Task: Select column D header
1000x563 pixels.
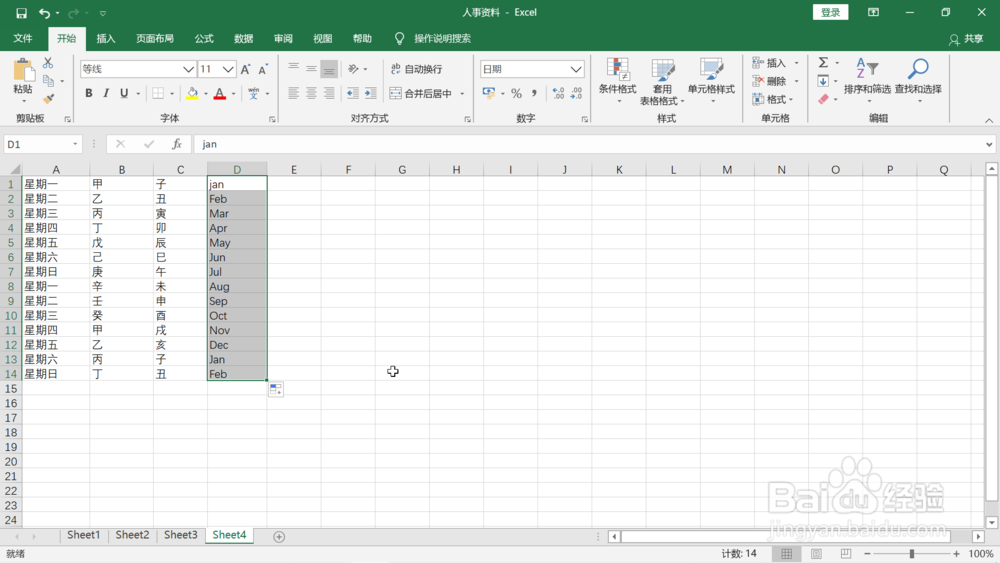Action: click(237, 170)
